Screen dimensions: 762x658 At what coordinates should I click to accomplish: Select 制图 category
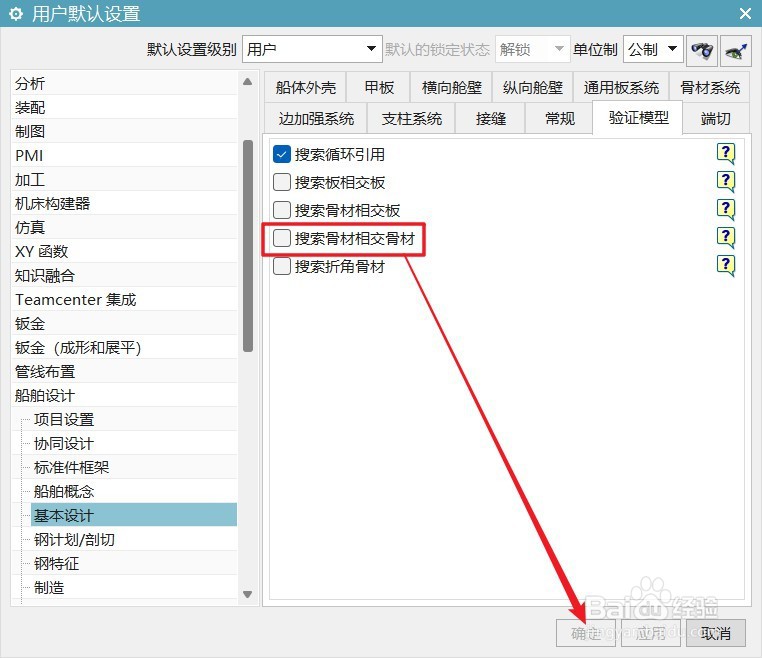[124, 131]
